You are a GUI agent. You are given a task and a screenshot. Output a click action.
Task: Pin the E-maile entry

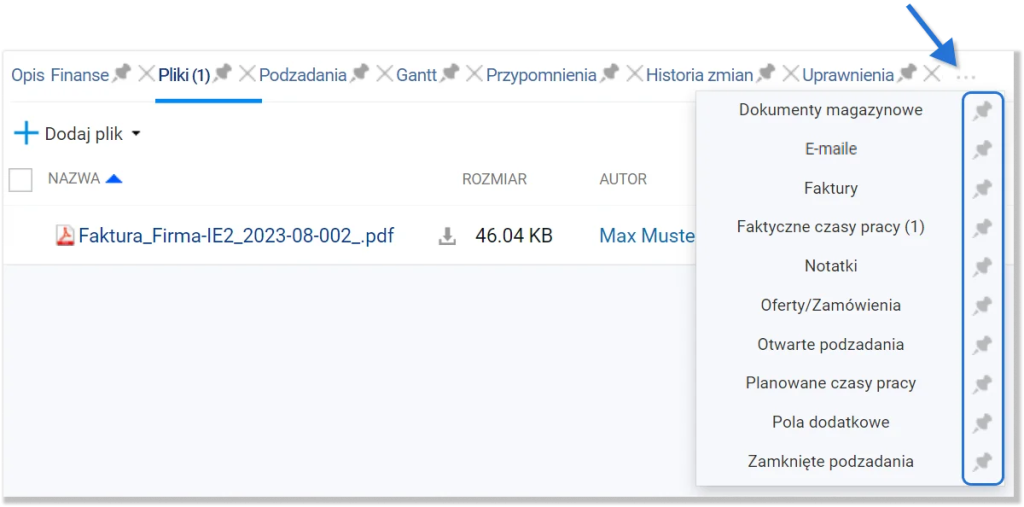click(x=982, y=150)
